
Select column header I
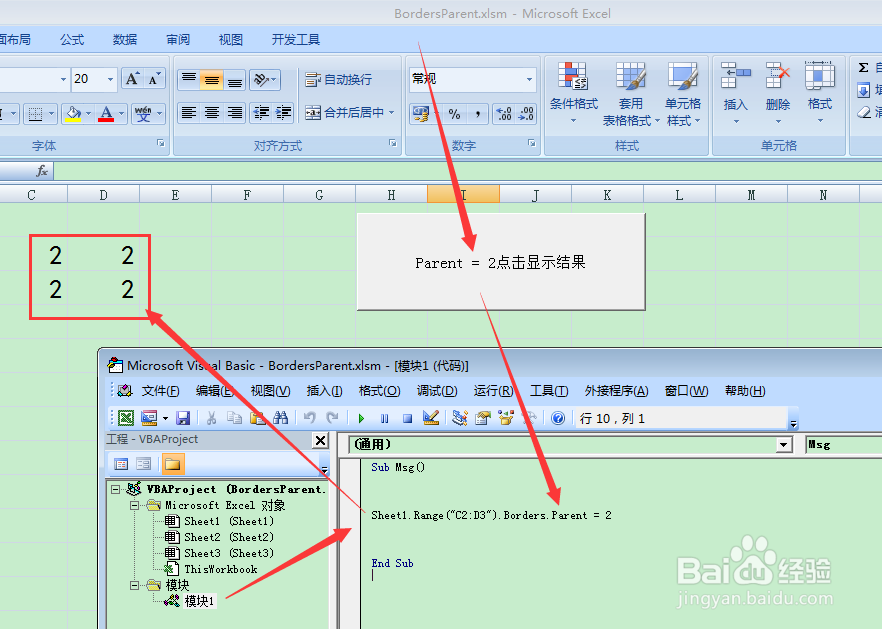pos(464,195)
